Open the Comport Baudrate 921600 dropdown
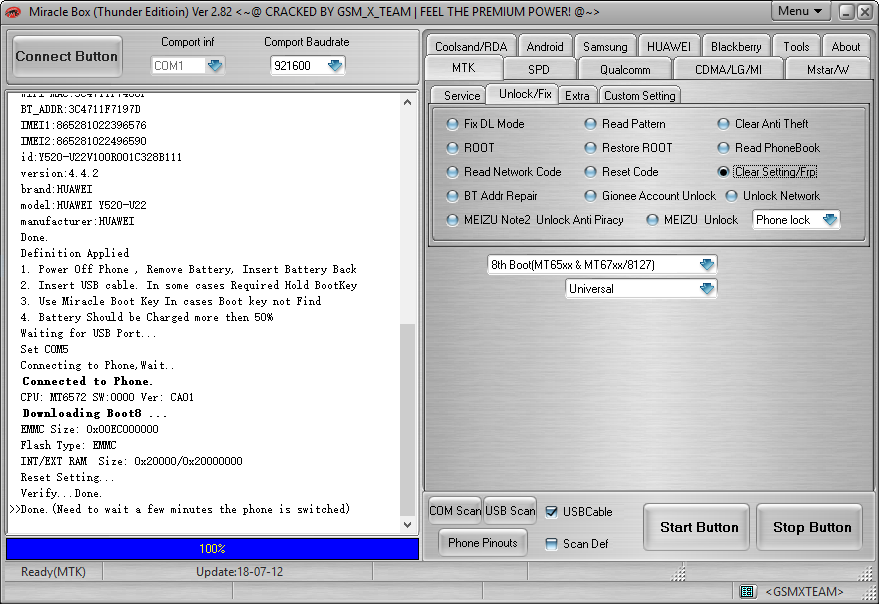 click(x=335, y=66)
